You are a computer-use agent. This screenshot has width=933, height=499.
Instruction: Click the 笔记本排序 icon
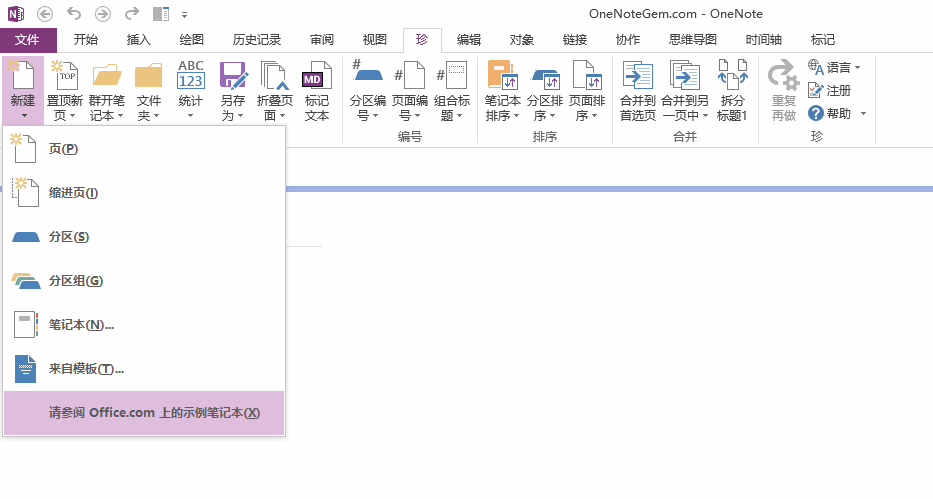503,75
